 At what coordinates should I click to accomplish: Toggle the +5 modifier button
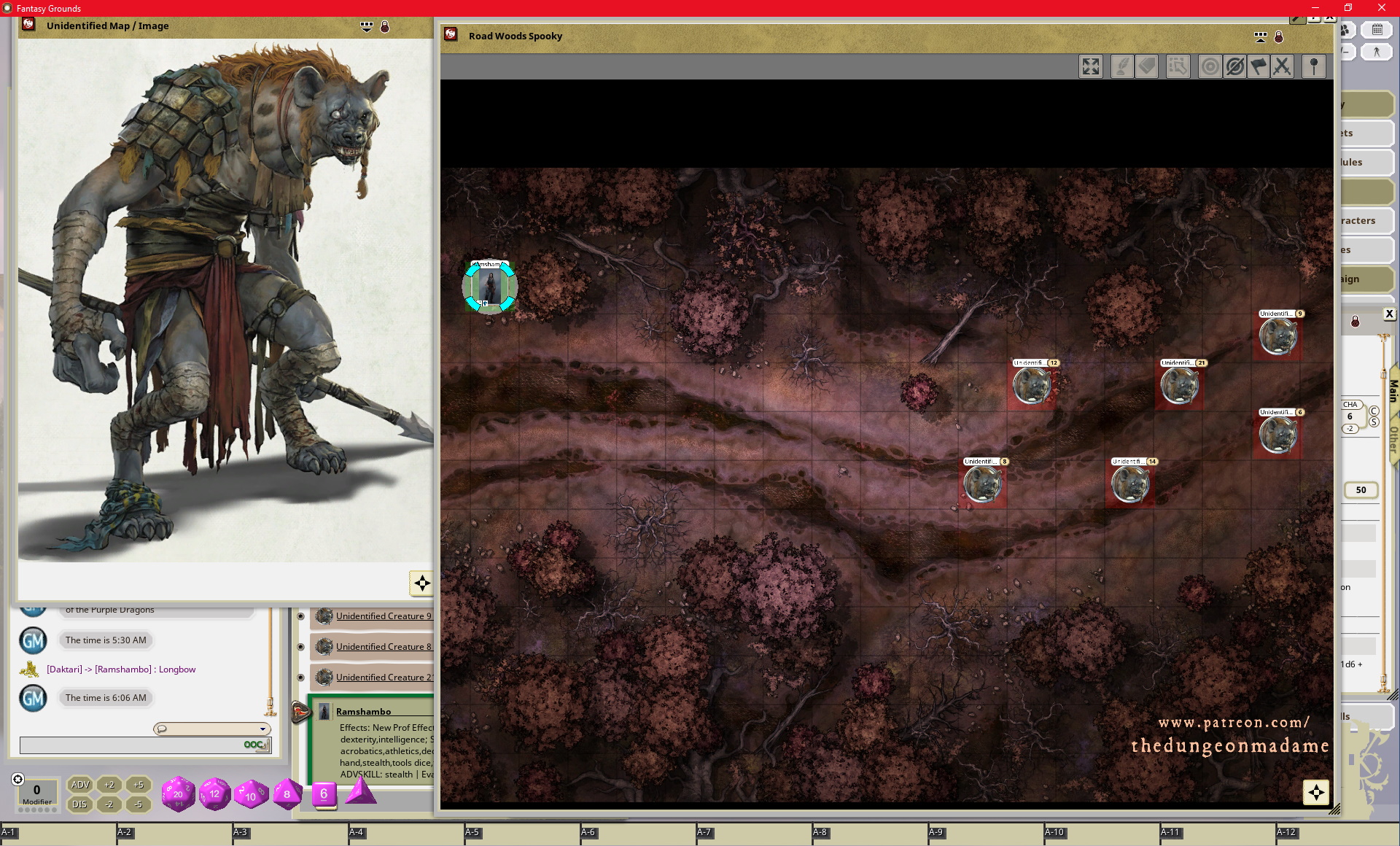[139, 785]
